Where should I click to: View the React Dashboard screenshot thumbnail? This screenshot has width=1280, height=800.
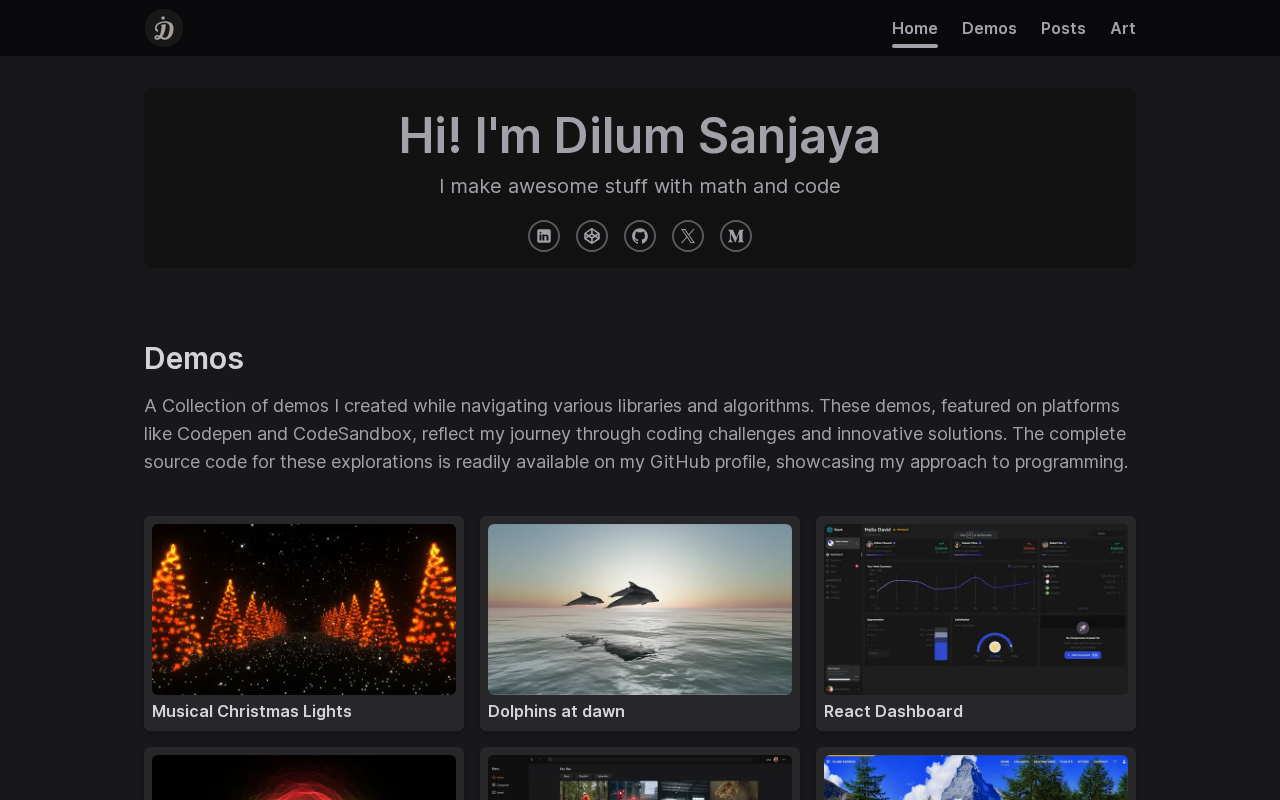pos(976,609)
